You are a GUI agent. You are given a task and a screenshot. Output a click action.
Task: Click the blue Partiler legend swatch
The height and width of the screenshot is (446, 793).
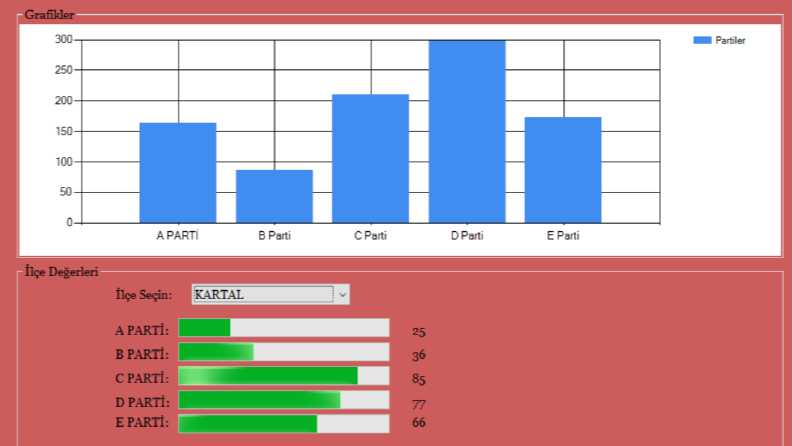pyautogui.click(x=702, y=40)
